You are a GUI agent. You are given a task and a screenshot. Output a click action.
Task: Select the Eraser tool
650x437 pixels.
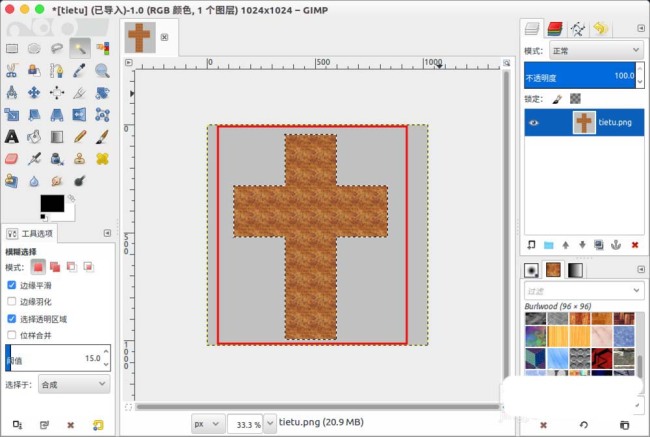(x=12, y=159)
